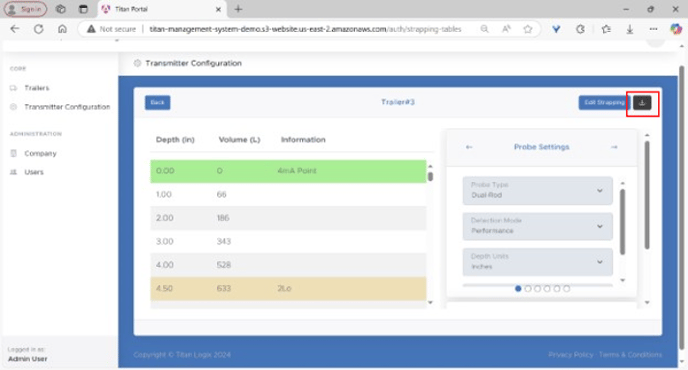Open a new browser tab
Image resolution: width=688 pixels, height=370 pixels.
point(238,9)
